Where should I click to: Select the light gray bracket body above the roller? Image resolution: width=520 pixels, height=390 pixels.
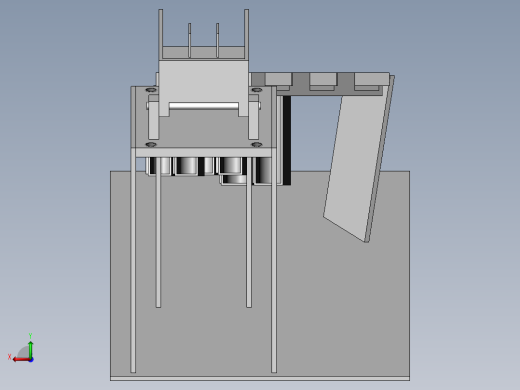(204, 82)
